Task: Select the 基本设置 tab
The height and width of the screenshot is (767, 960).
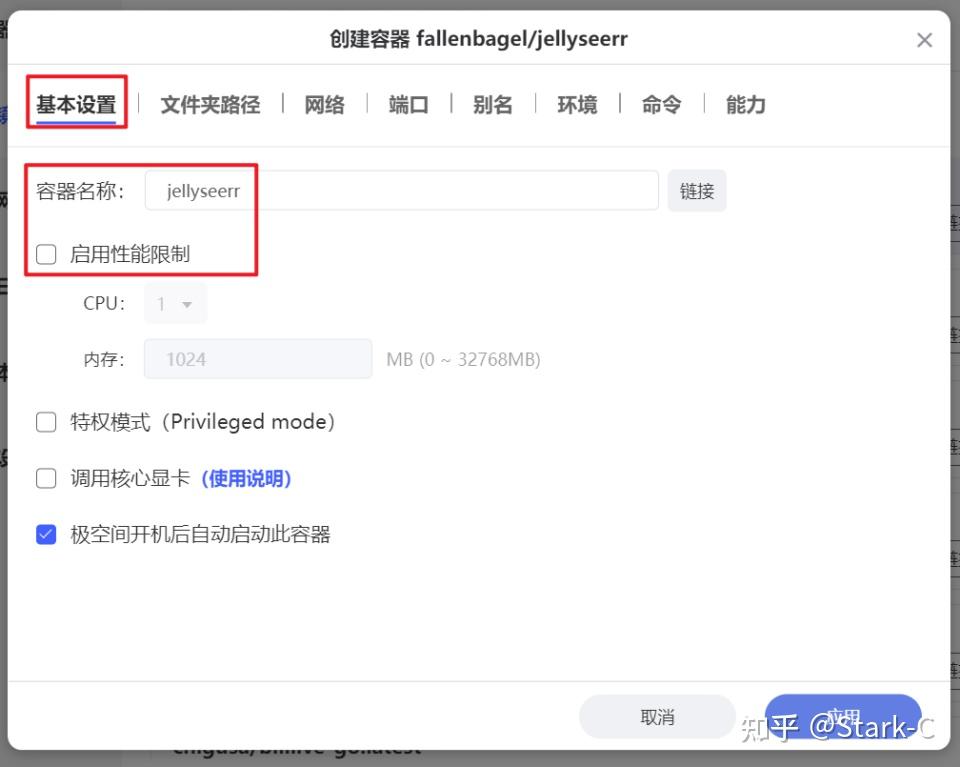Action: click(75, 103)
